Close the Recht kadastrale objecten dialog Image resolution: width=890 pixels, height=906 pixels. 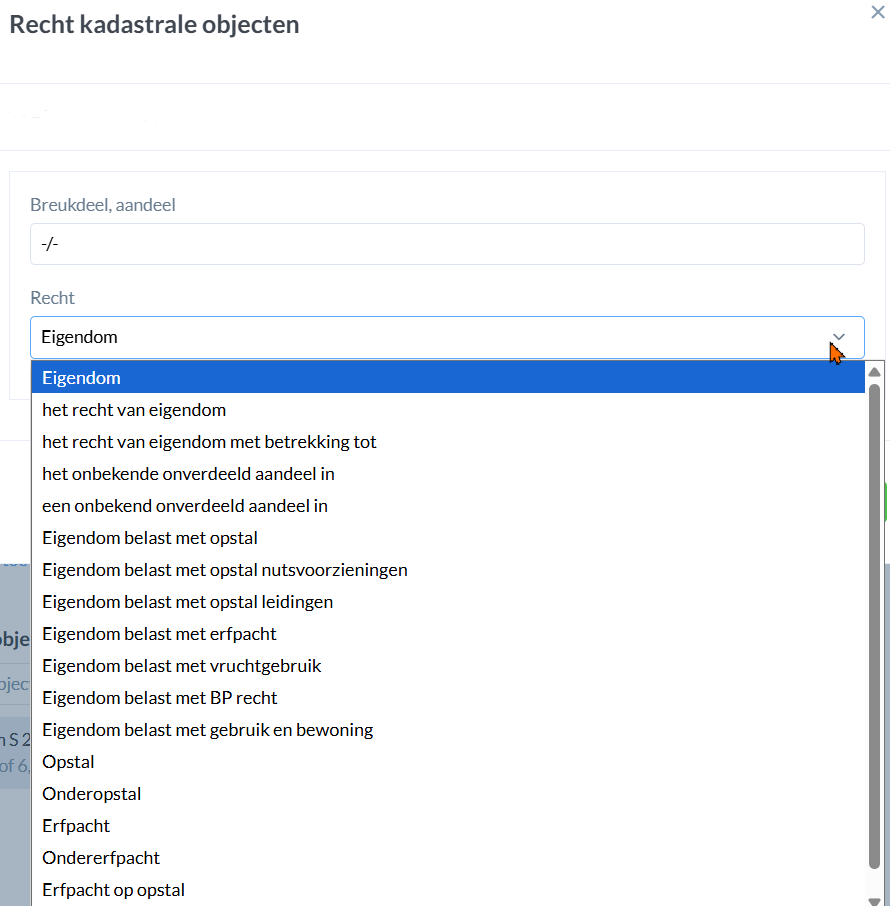click(877, 11)
